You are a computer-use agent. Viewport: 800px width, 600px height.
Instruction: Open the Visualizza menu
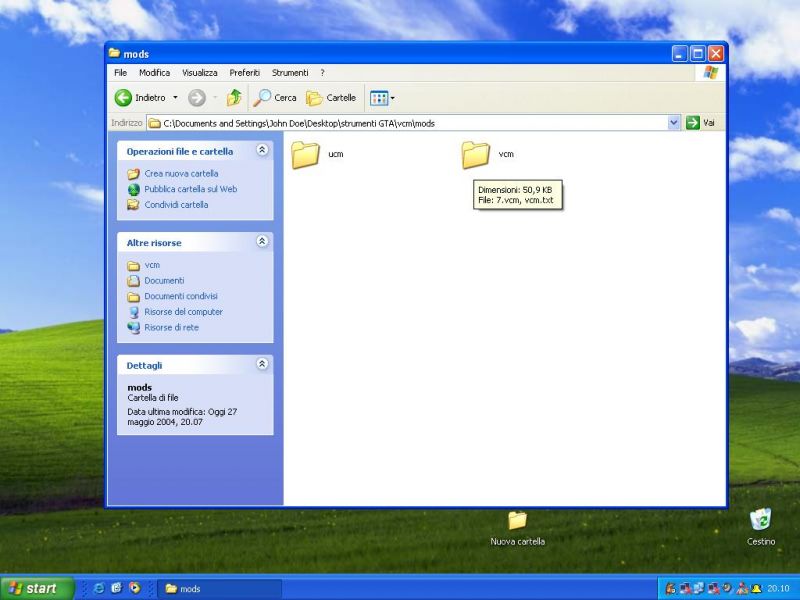pos(199,73)
